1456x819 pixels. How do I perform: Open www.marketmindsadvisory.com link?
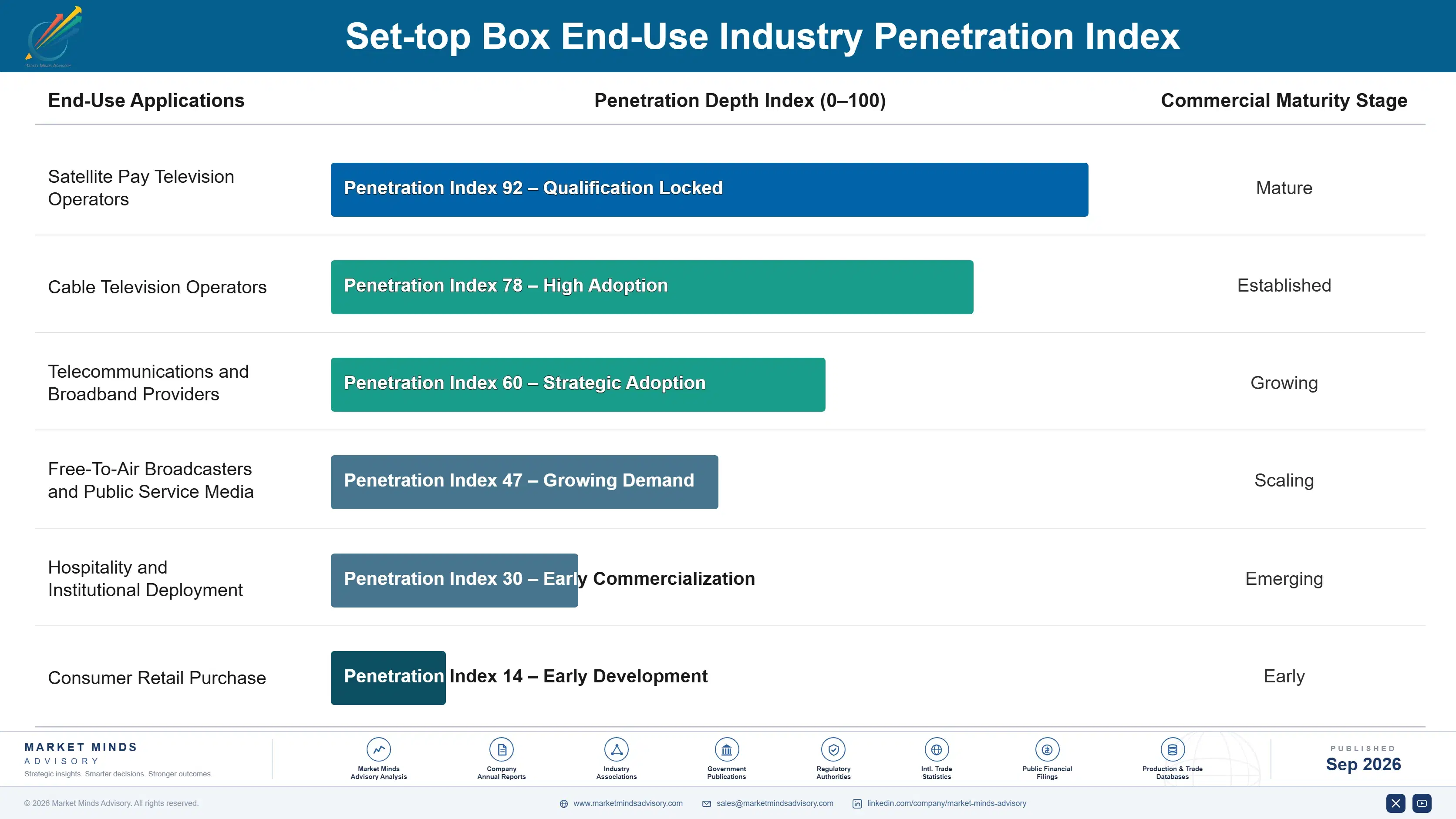click(x=628, y=803)
